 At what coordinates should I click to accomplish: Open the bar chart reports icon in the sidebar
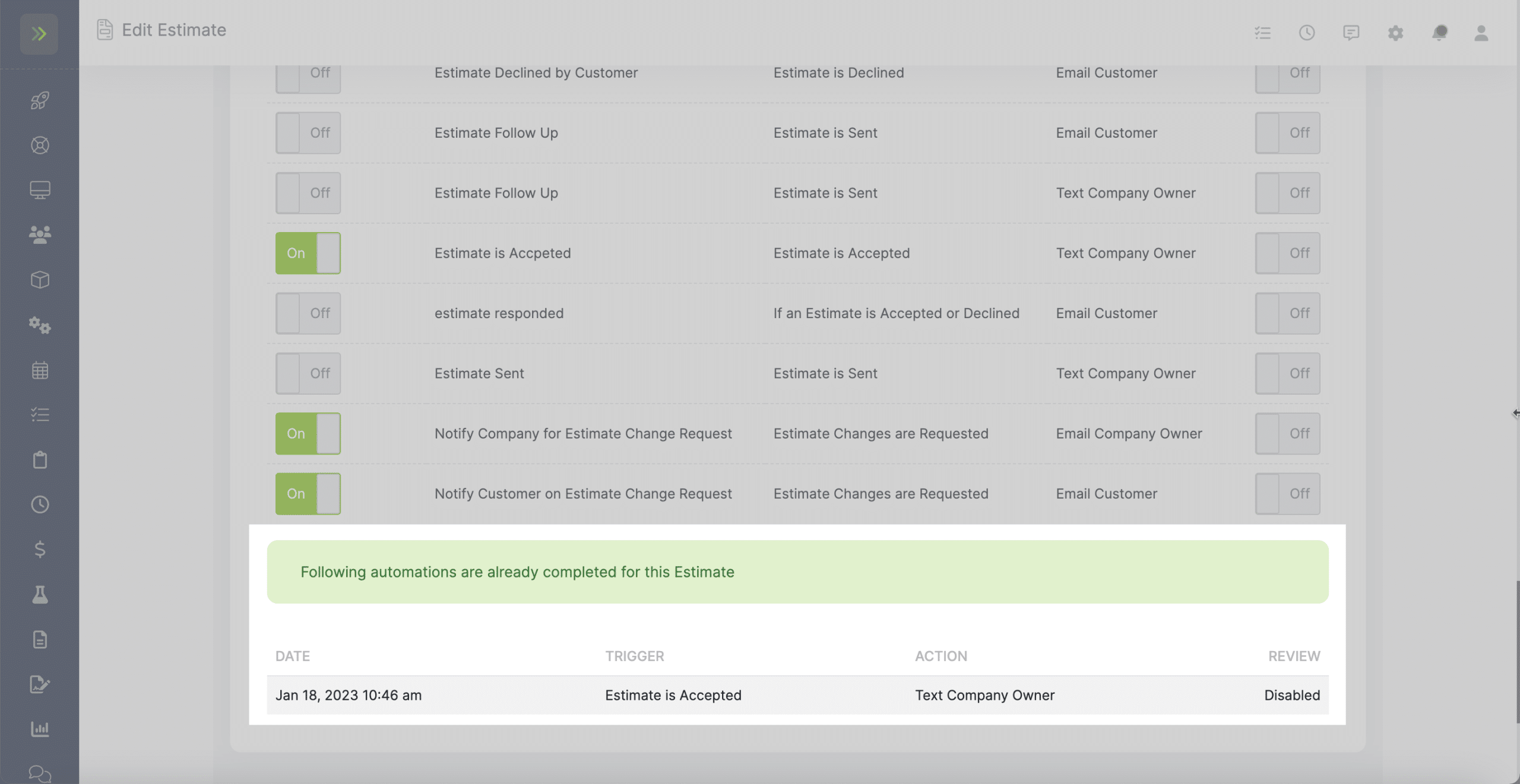point(40,729)
